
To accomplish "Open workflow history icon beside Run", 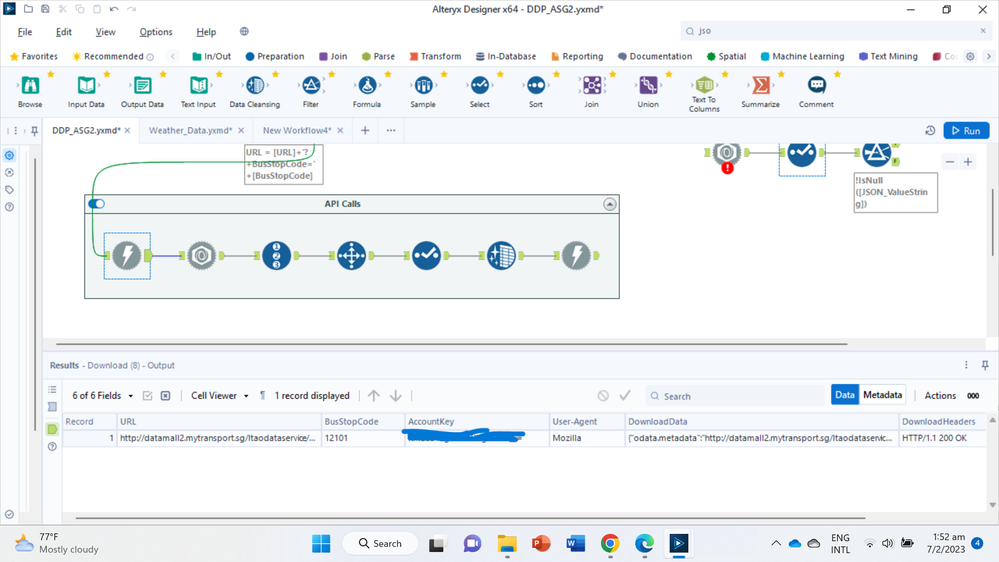I will 930,131.
